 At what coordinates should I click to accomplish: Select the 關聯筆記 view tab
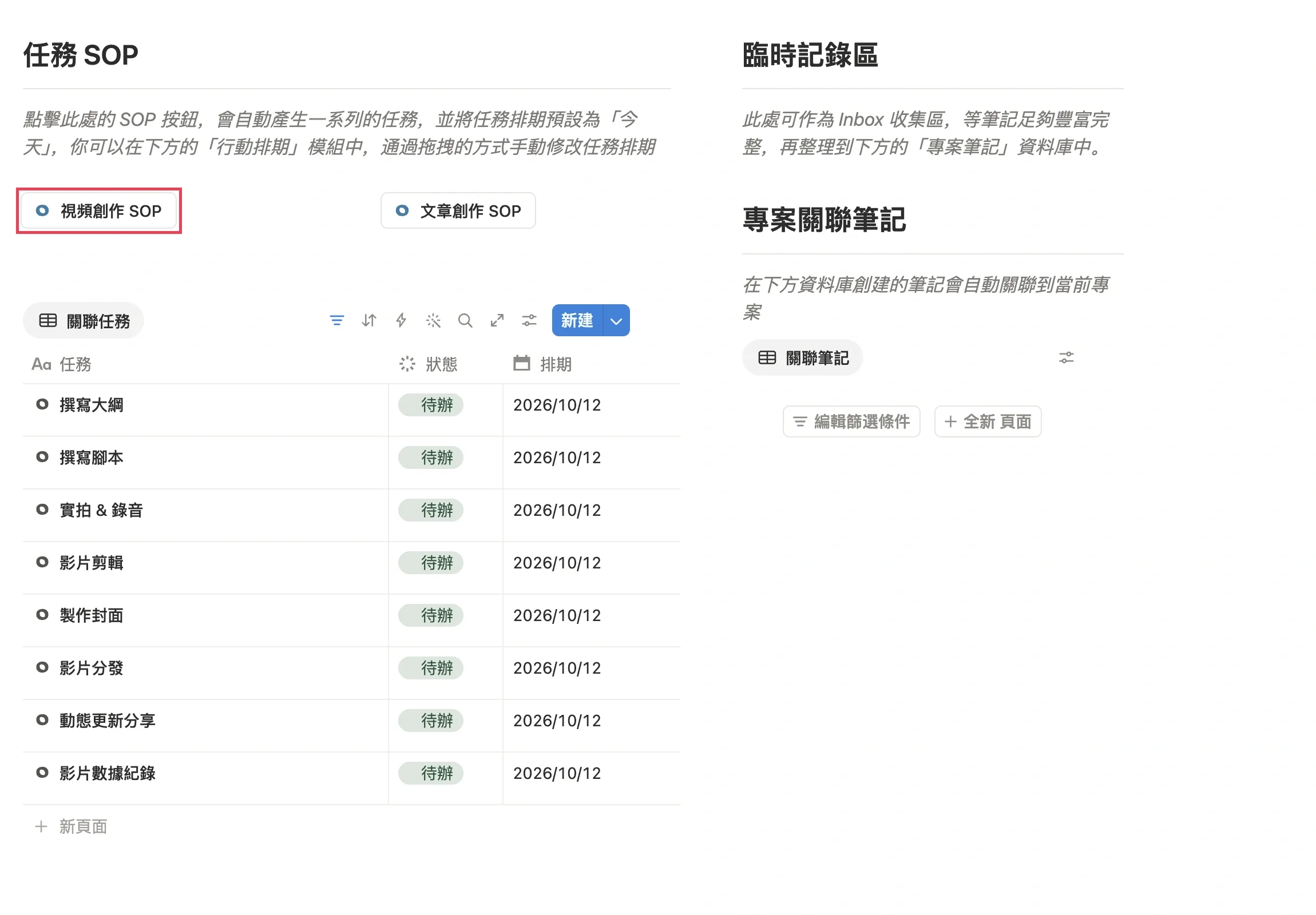(x=802, y=357)
